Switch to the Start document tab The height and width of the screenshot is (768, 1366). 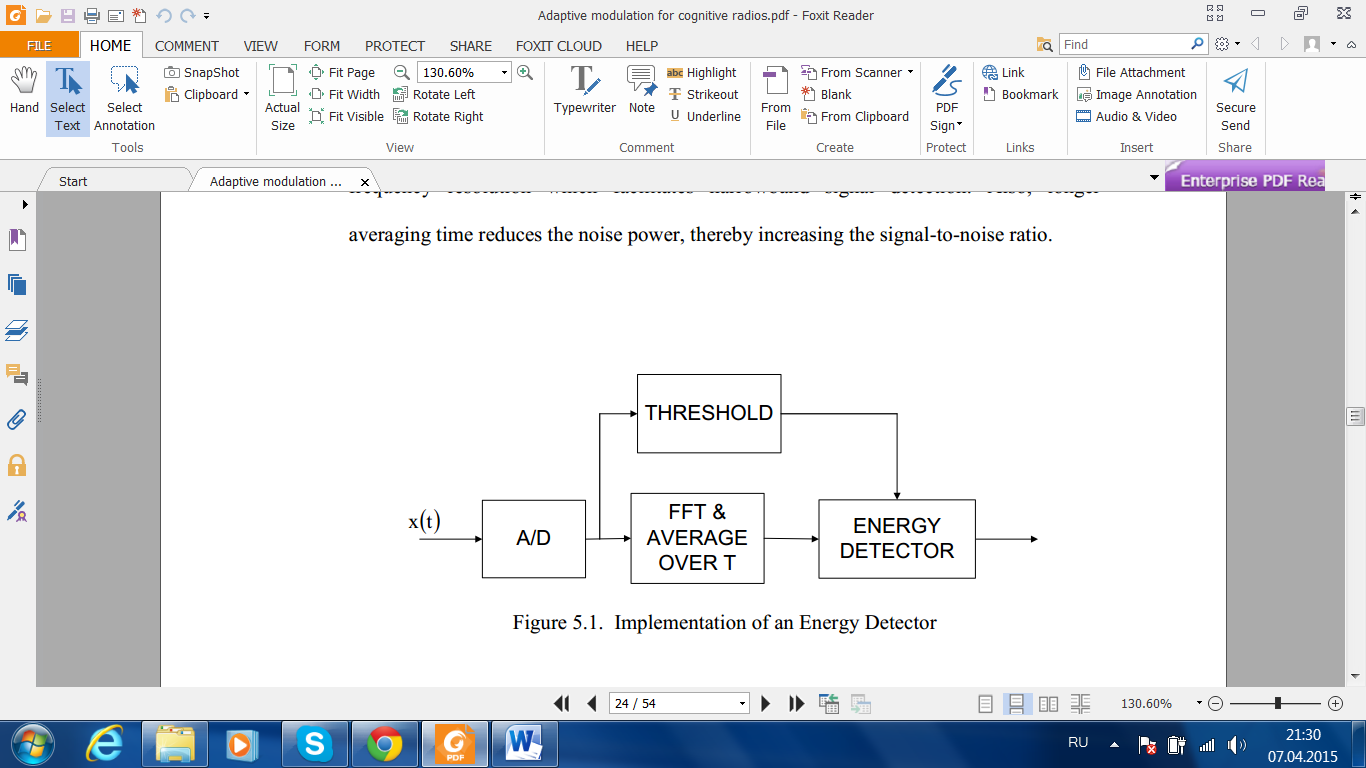(x=73, y=181)
